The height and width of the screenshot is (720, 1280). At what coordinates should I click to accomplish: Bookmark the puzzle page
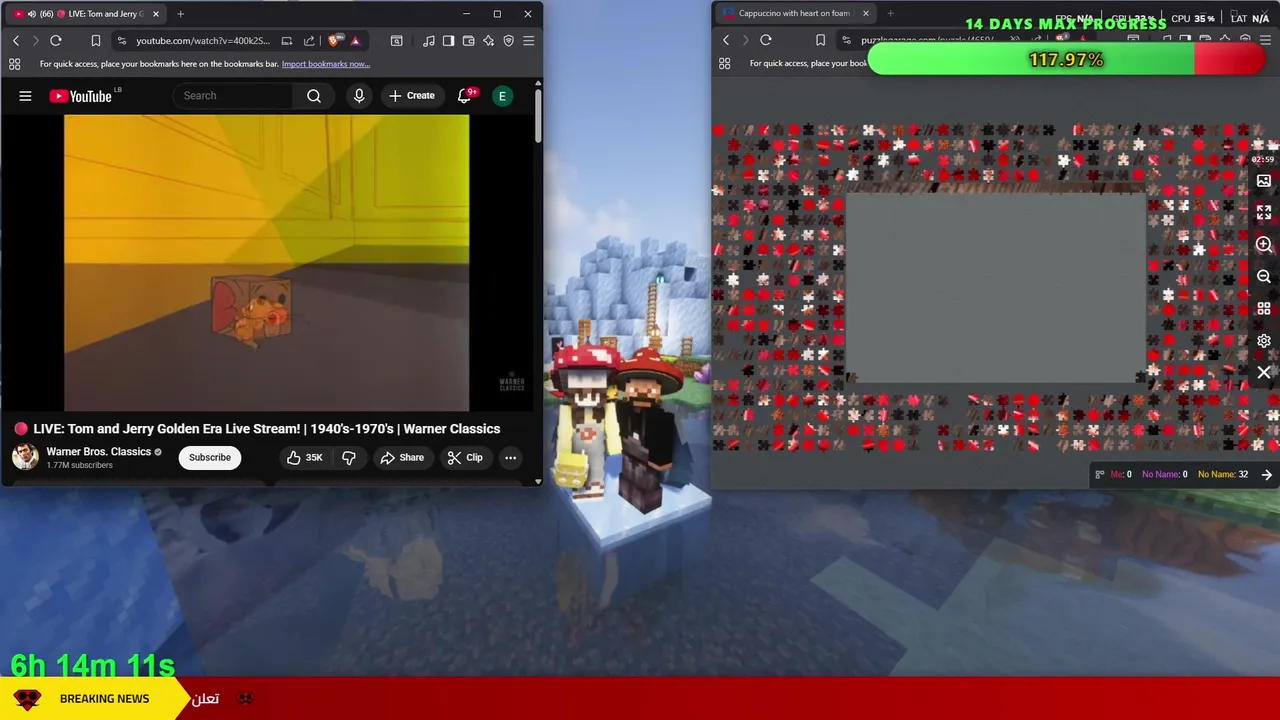click(820, 41)
